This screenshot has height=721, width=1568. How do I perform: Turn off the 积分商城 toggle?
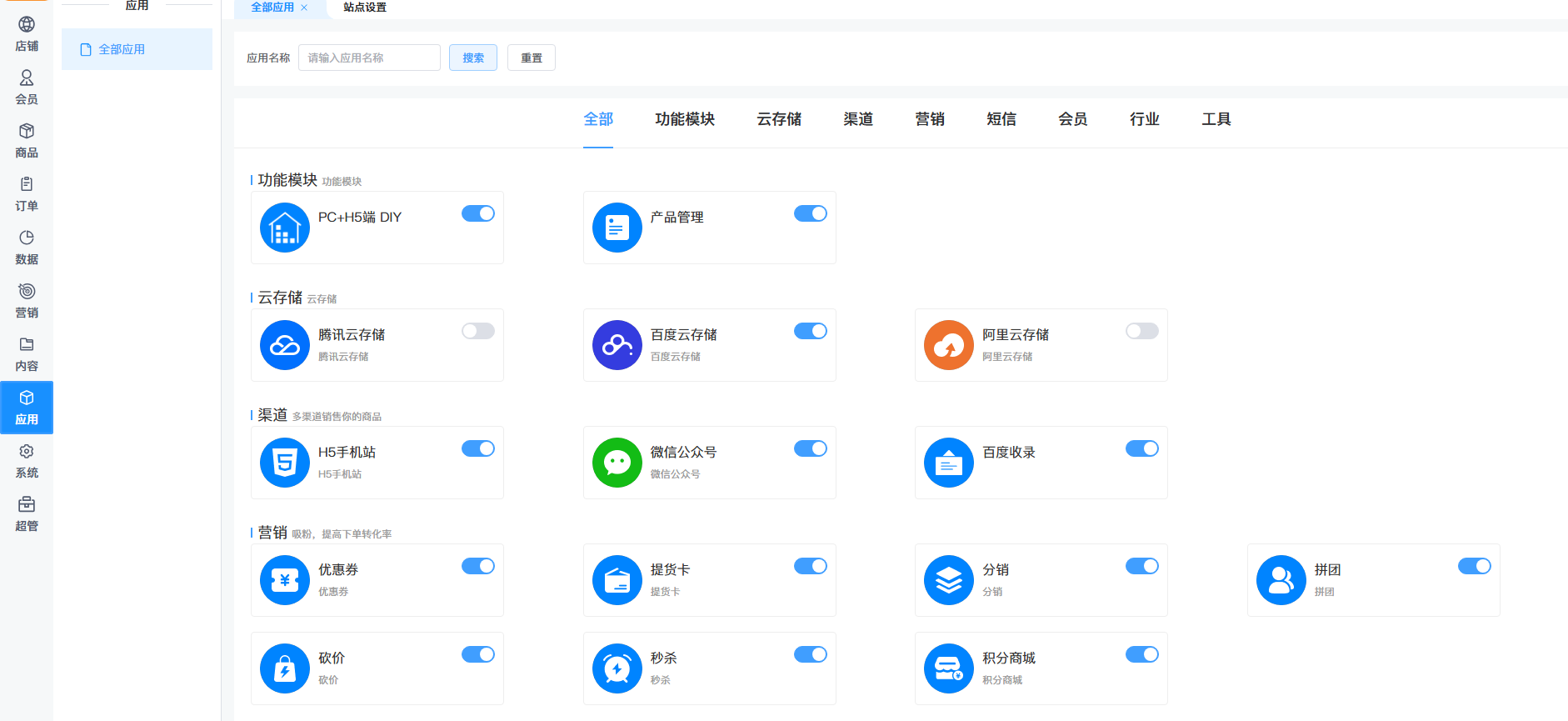[x=1142, y=654]
